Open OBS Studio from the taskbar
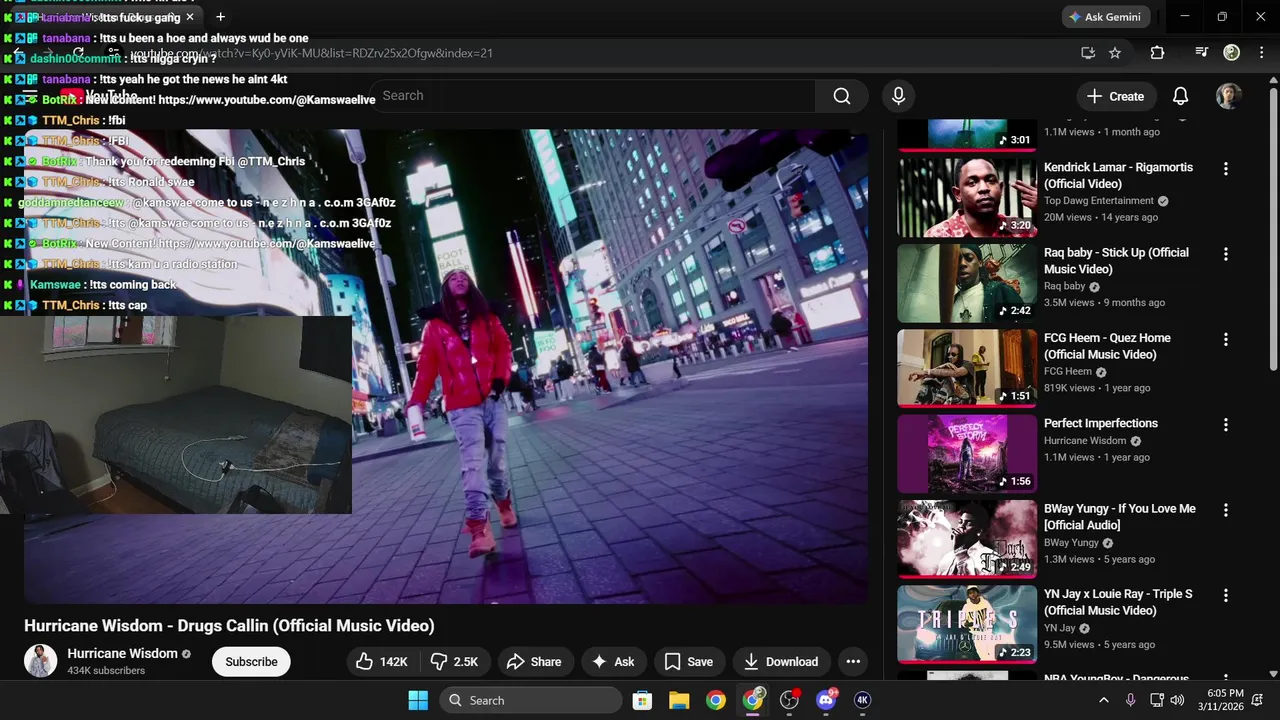This screenshot has width=1280, height=720. (790, 700)
